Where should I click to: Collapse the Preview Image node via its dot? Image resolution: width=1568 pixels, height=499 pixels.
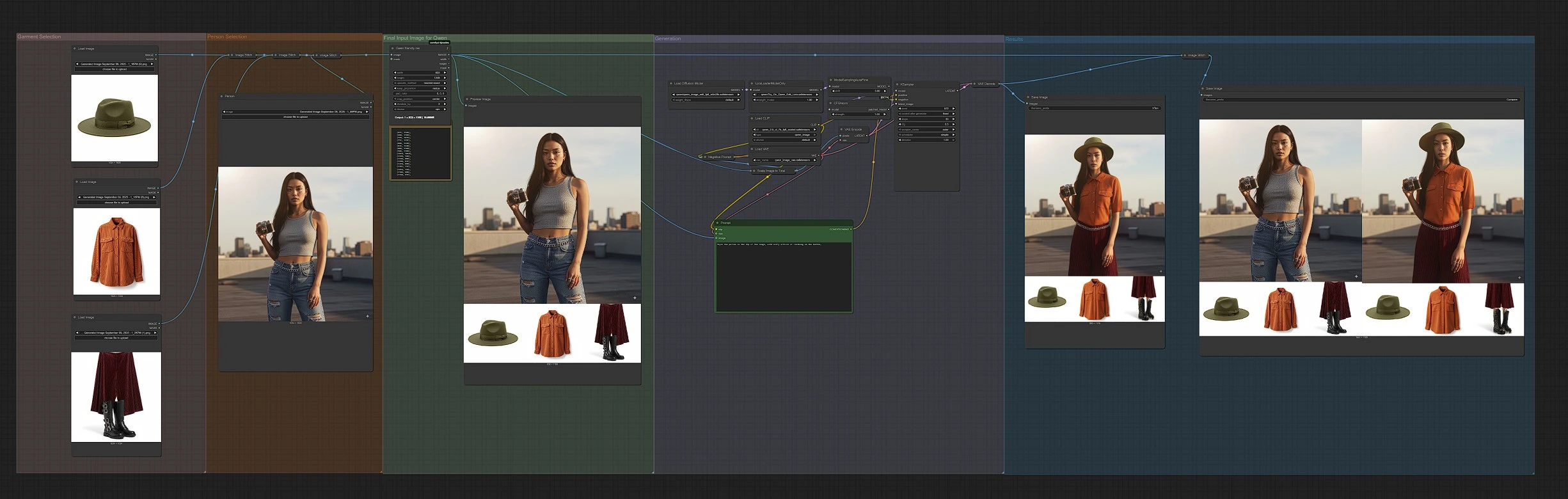tap(467, 99)
